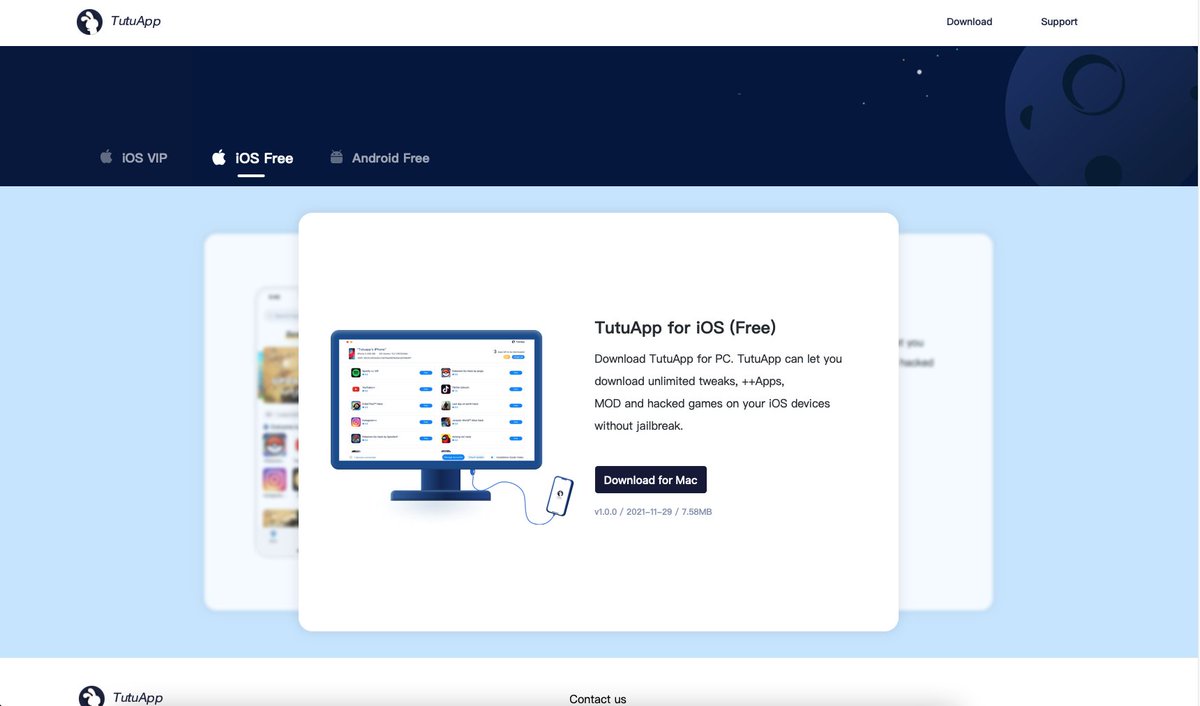1200x706 pixels.
Task: Click the header TutuApp brand name text
Action: coord(136,21)
